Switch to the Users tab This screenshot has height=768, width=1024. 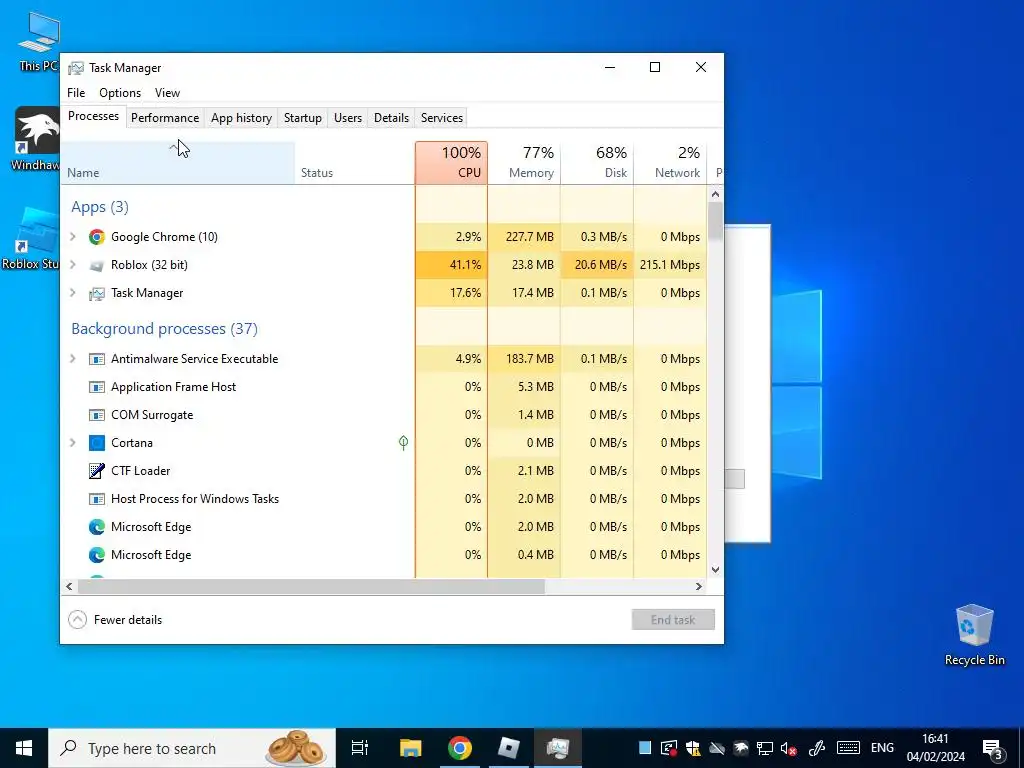348,118
